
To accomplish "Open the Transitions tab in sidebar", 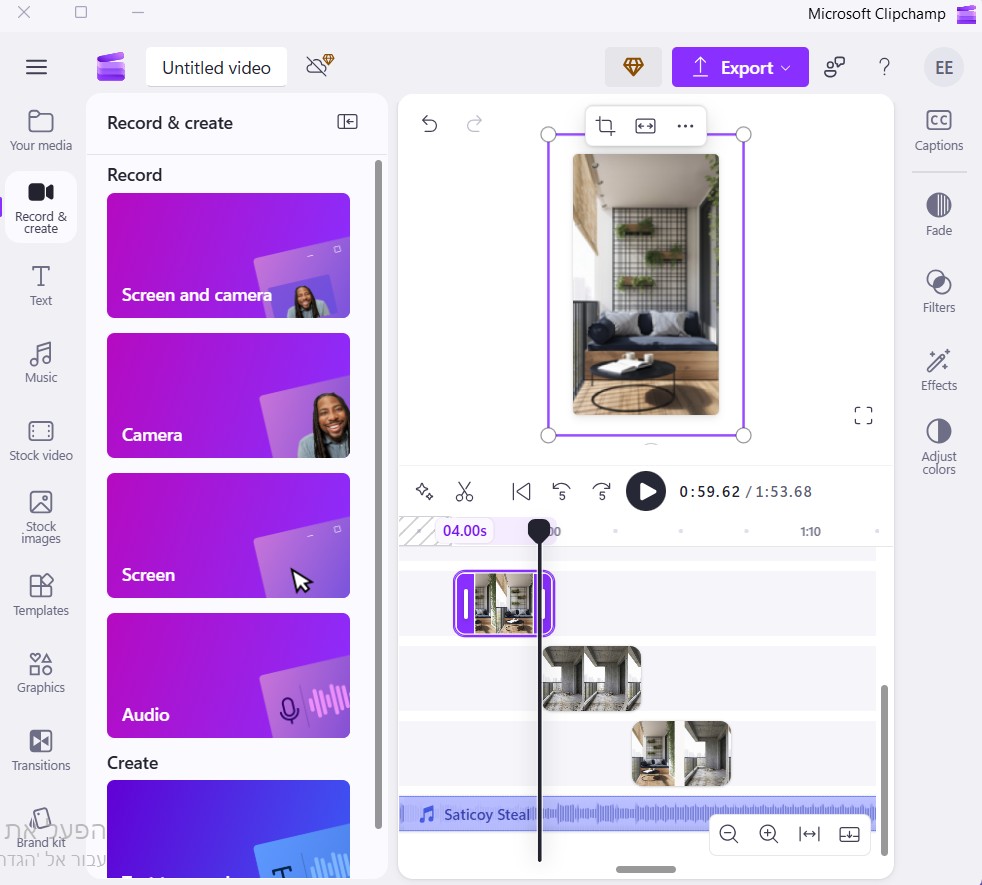I will point(41,750).
